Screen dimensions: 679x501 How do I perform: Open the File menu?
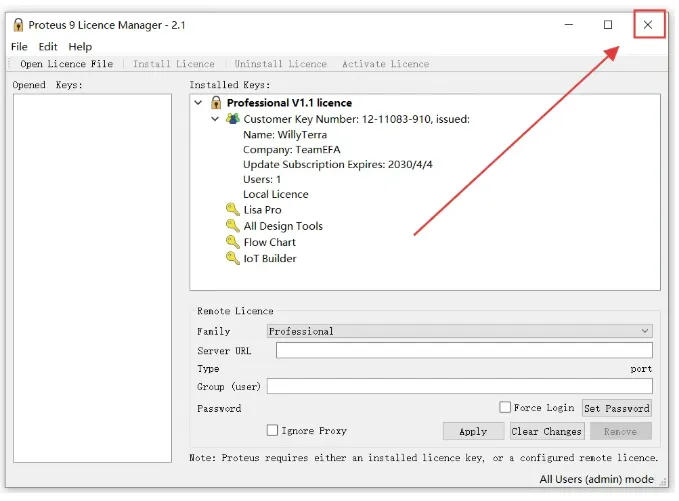click(x=19, y=47)
